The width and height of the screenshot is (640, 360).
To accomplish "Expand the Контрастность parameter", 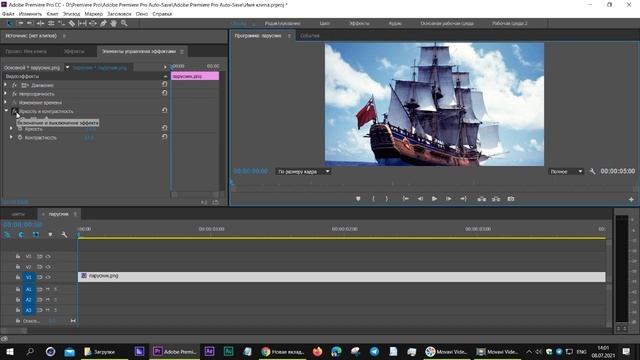I will click(x=11, y=138).
